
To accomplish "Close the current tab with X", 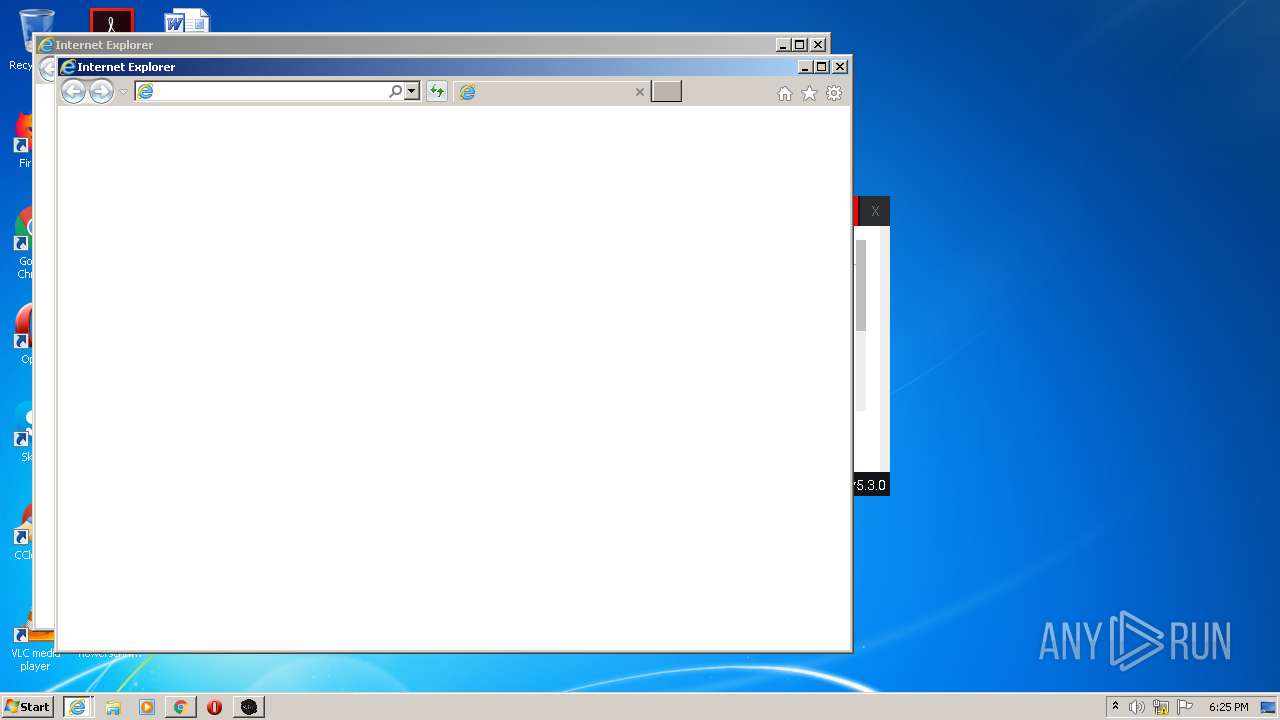I will [640, 92].
